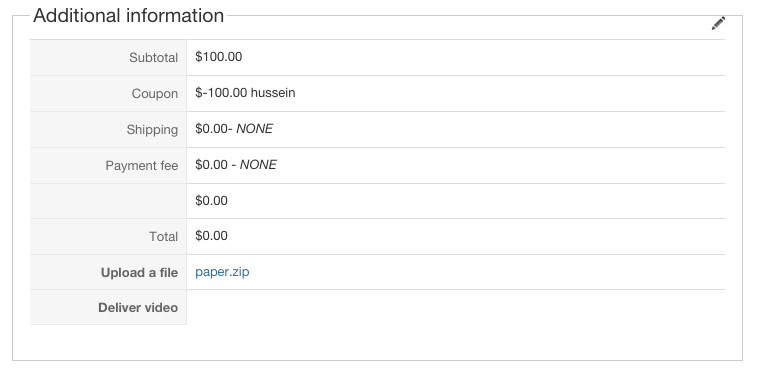Click the empty Deliver video value cell

coord(456,307)
